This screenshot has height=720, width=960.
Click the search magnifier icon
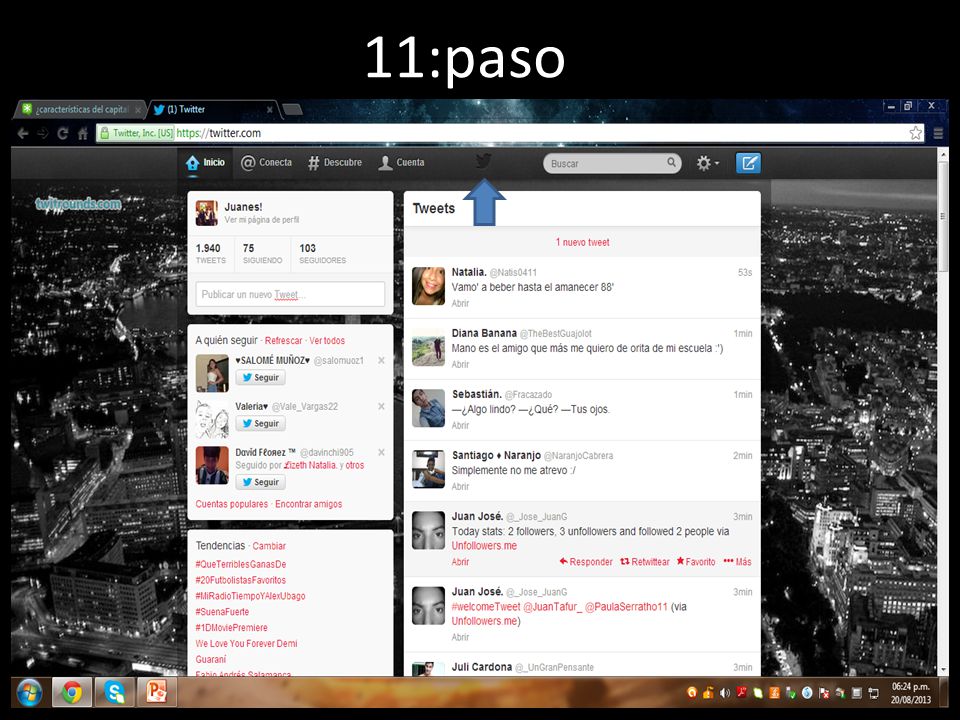[671, 162]
